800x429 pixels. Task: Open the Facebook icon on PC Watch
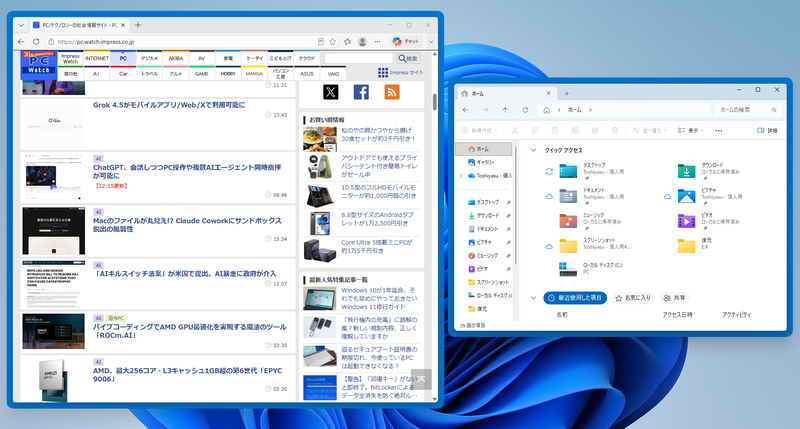click(361, 92)
